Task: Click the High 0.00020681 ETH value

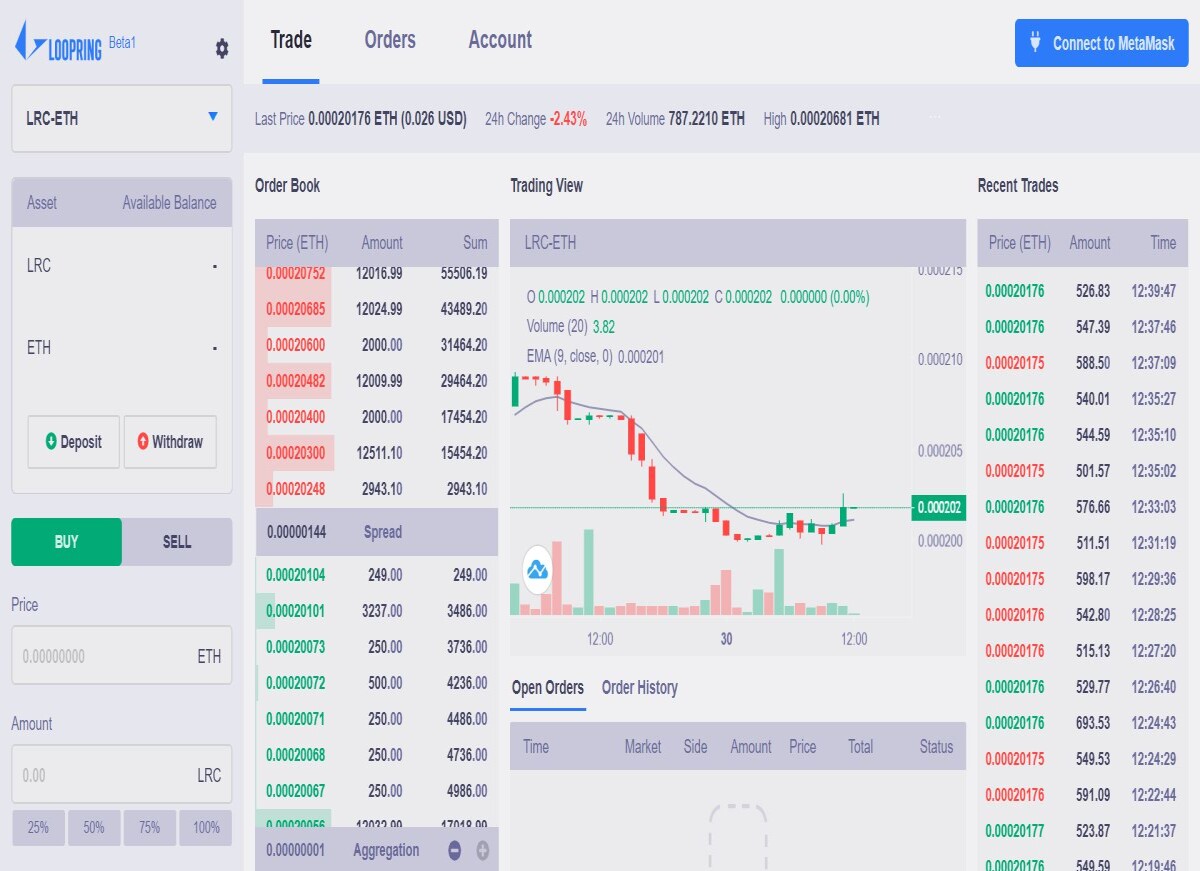Action: tap(835, 119)
